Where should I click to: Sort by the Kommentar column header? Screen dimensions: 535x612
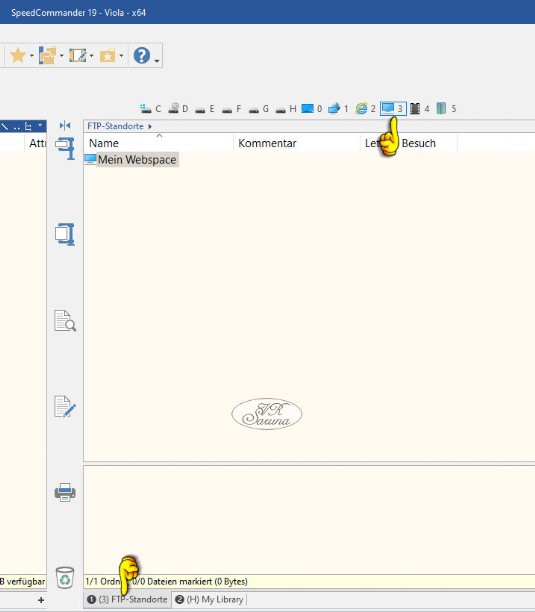[x=297, y=143]
